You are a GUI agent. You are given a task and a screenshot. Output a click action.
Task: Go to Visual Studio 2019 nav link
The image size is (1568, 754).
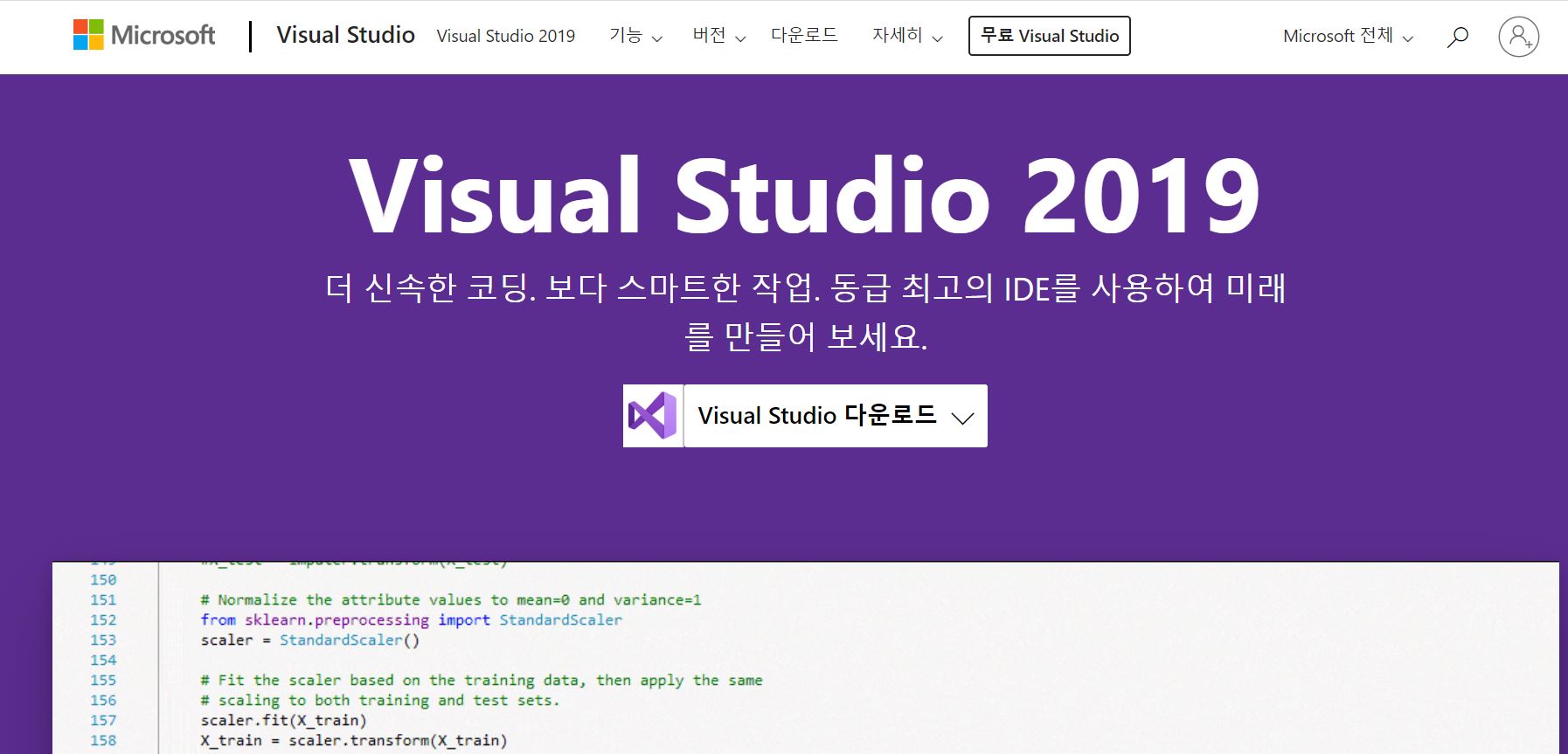[x=505, y=36]
